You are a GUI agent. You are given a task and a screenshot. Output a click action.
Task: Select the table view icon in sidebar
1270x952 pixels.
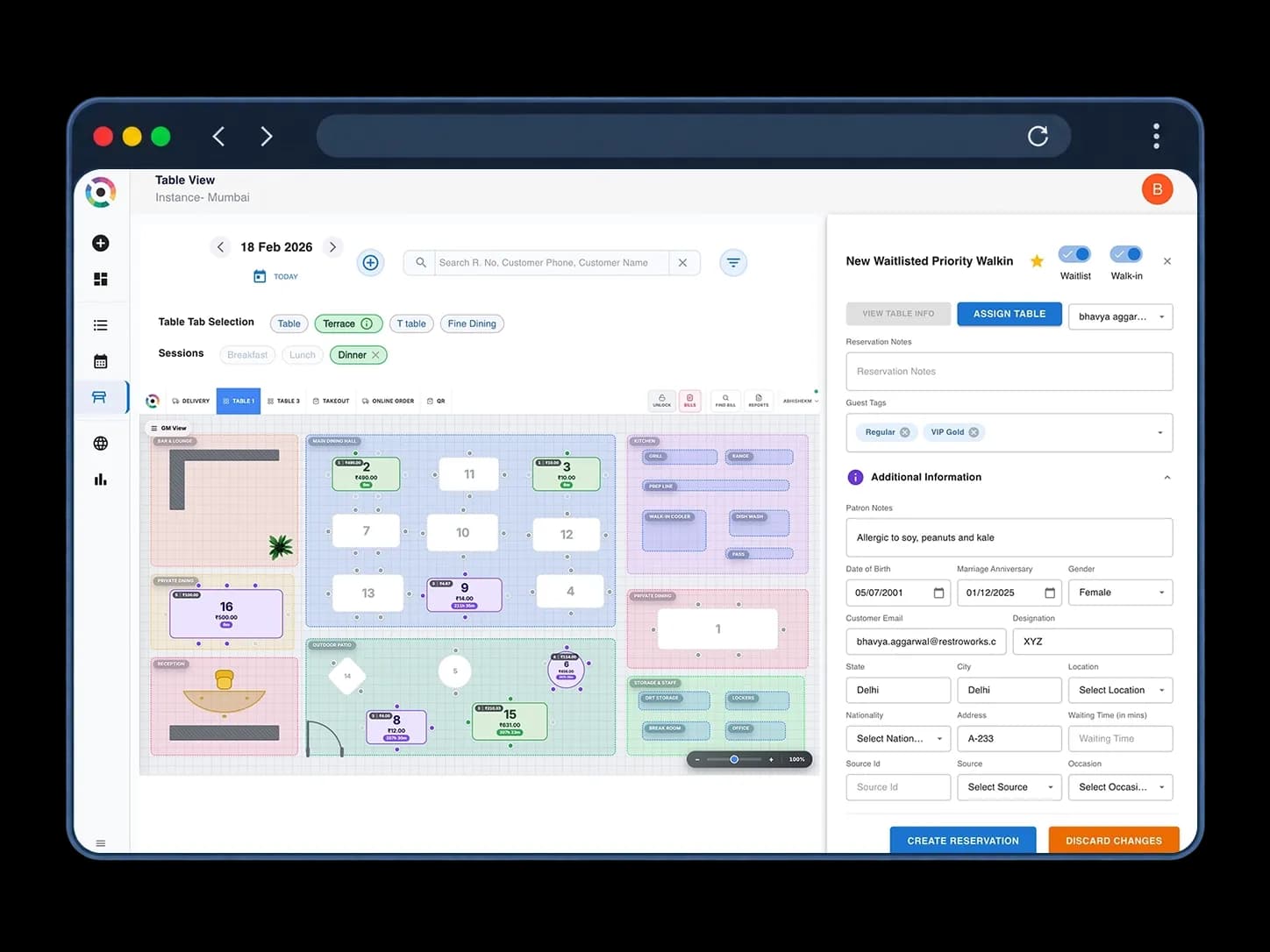click(100, 397)
